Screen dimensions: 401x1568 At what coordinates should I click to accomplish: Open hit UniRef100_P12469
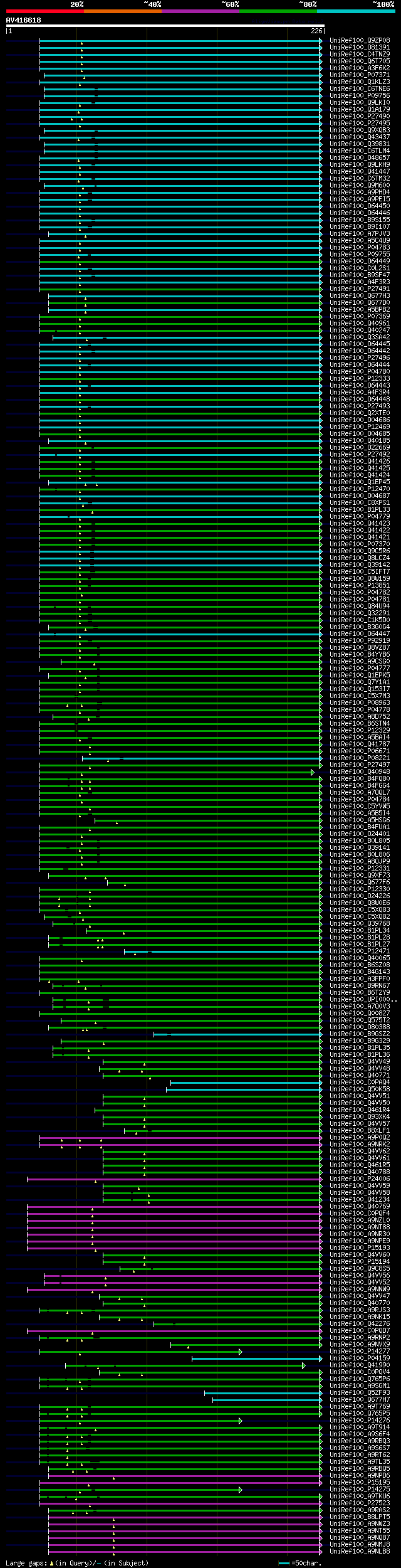(360, 426)
